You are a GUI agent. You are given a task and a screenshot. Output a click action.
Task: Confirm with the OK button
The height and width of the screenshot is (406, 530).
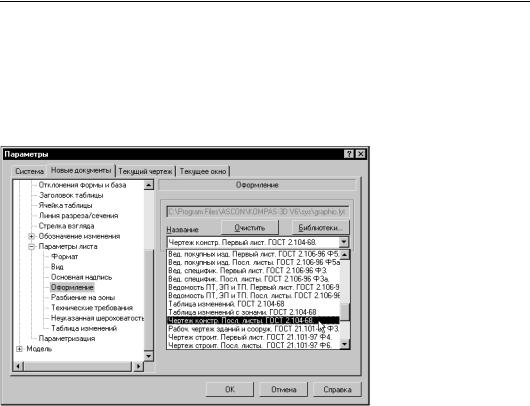point(230,389)
